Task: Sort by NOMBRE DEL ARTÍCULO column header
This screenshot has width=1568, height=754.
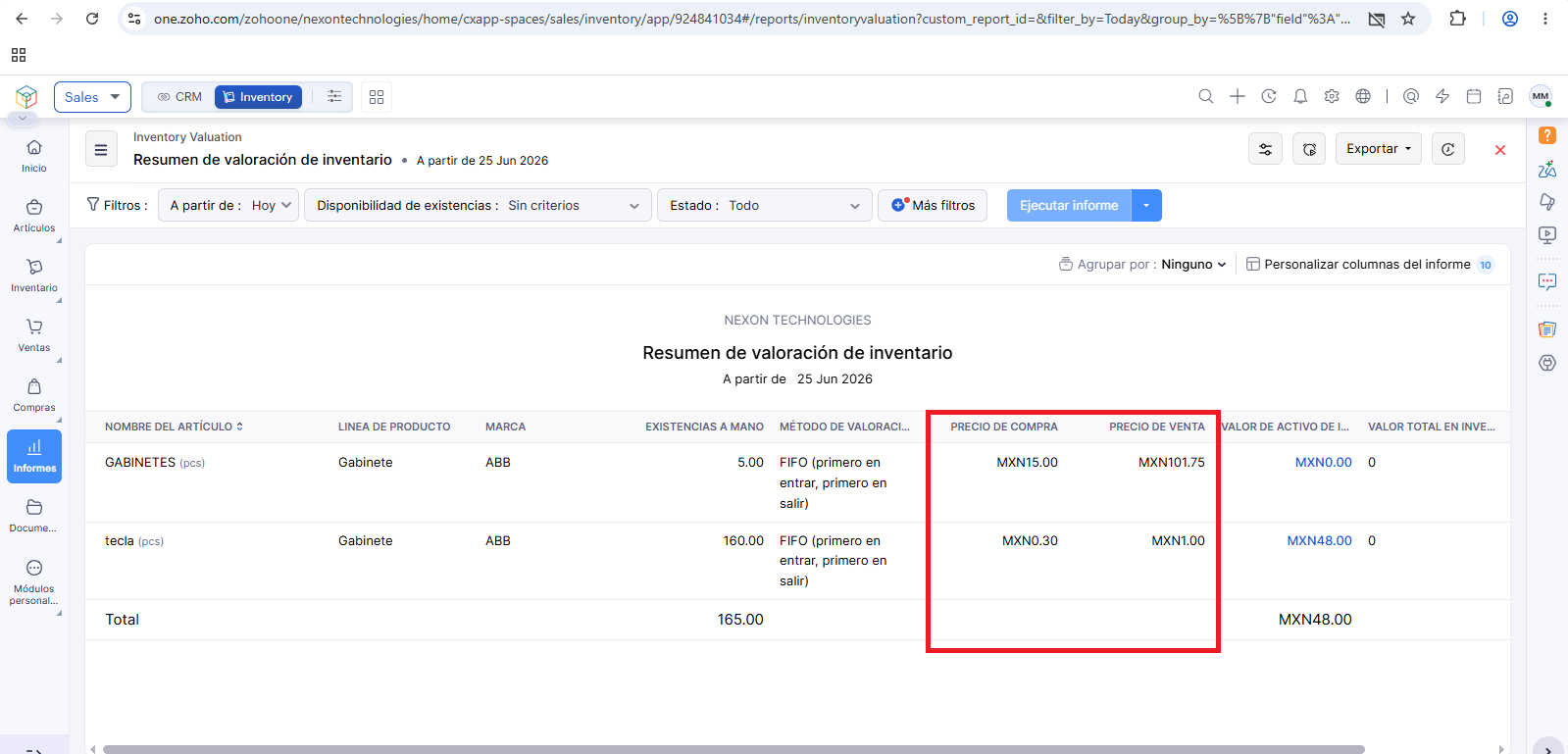Action: point(174,427)
